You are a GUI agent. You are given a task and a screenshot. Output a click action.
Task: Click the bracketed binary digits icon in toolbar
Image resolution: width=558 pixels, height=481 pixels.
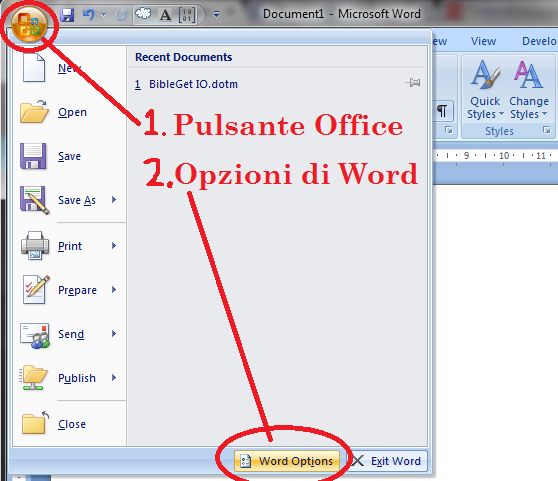coord(187,15)
